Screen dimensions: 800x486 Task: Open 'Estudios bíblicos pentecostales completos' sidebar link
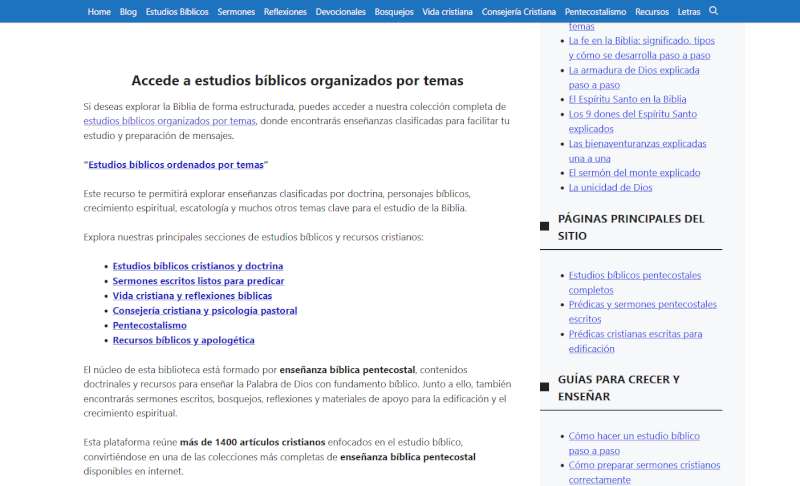[635, 283]
